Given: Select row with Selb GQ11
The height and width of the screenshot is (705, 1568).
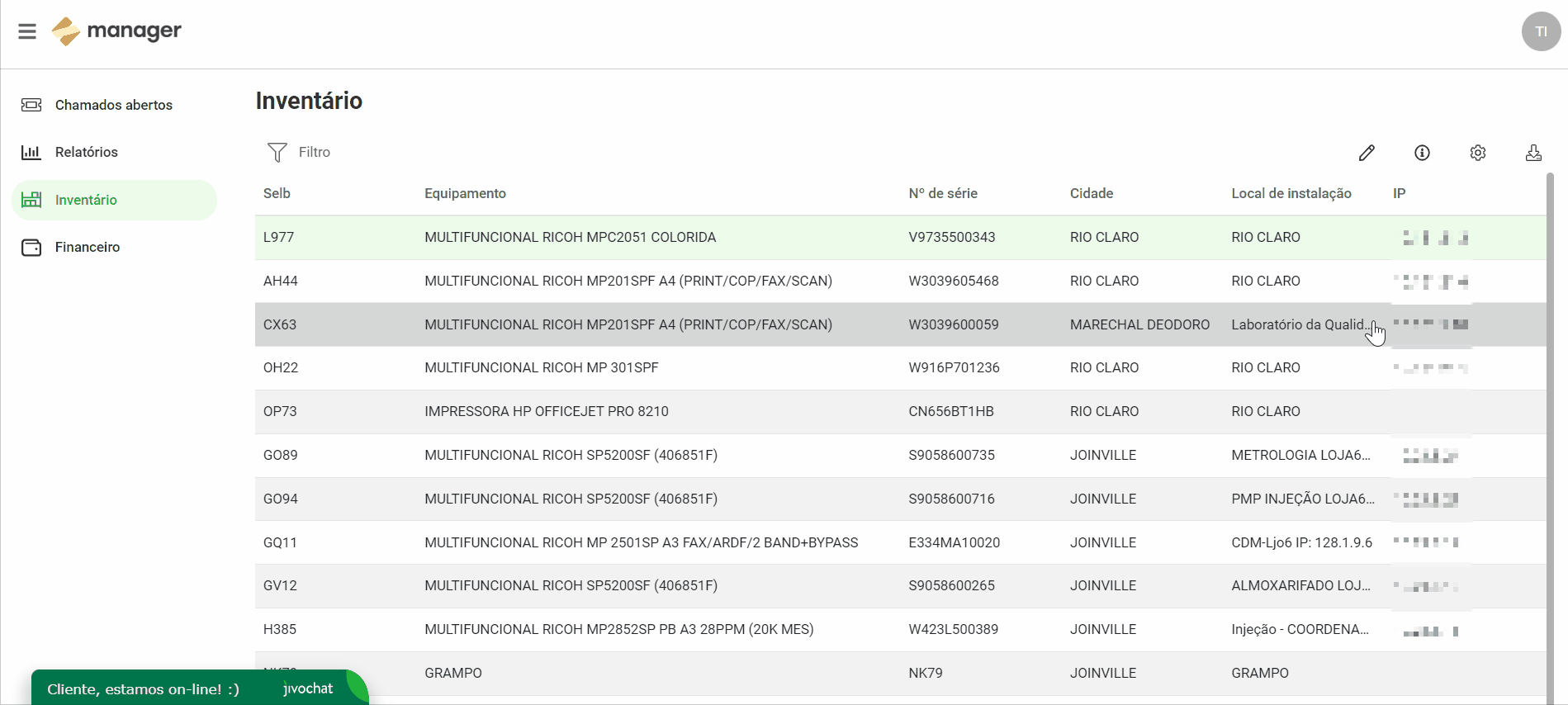Looking at the screenshot, I should [900, 542].
